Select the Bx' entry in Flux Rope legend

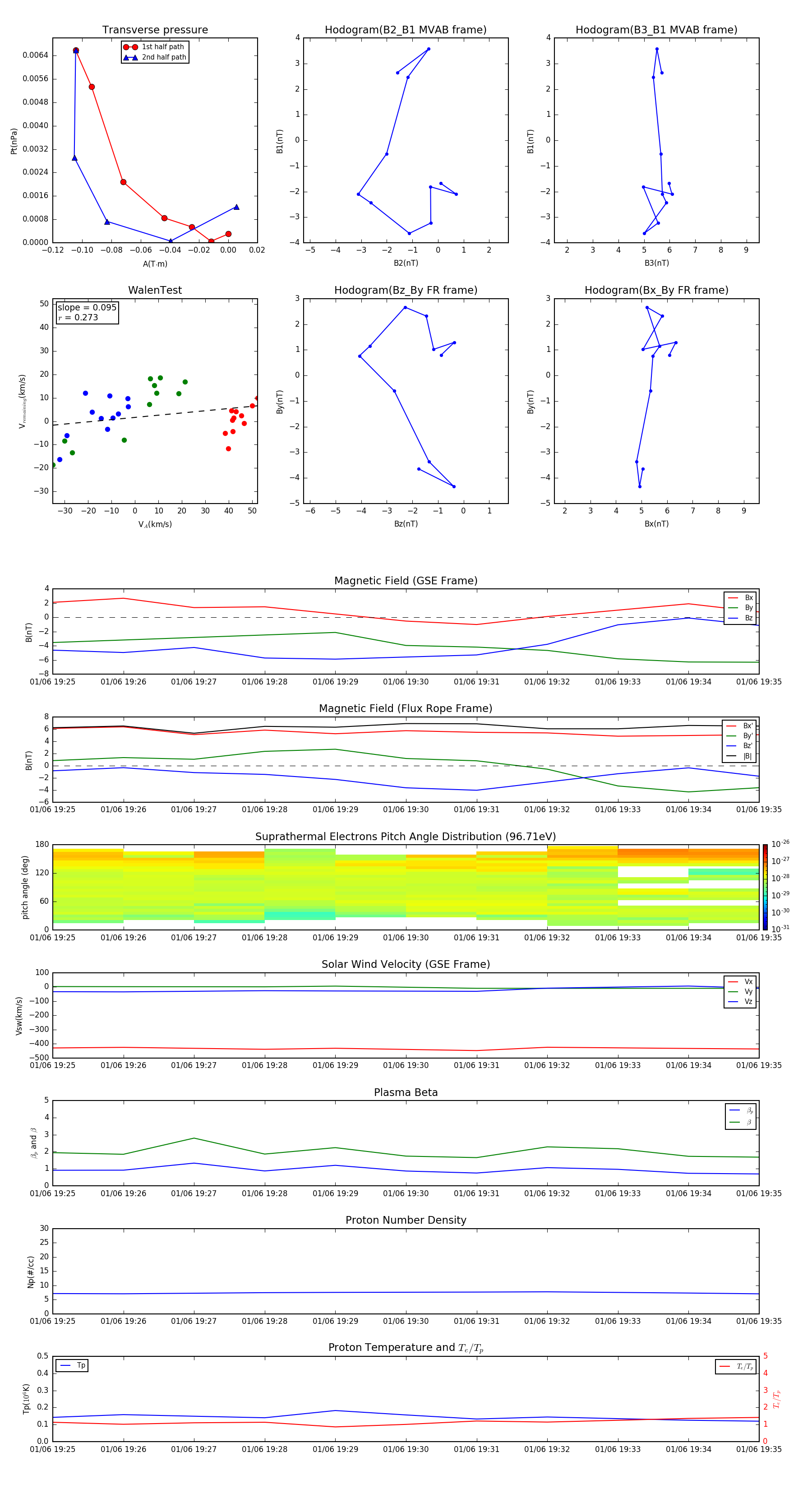pos(739,726)
